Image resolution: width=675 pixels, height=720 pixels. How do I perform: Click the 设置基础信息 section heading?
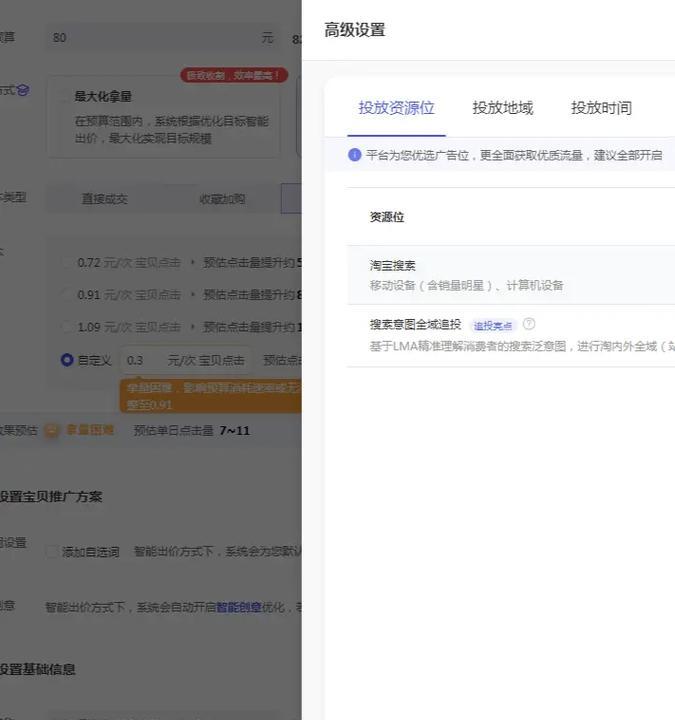click(38, 669)
